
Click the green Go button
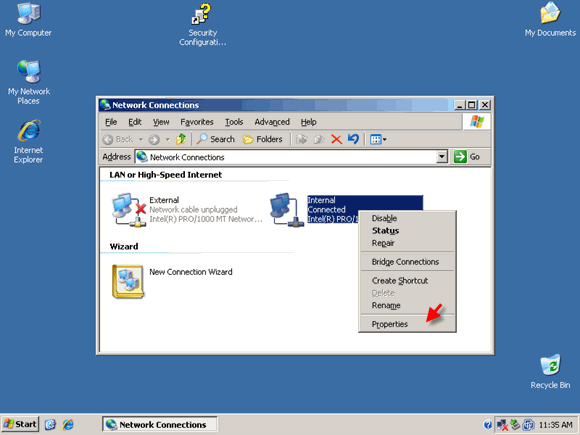(x=467, y=157)
